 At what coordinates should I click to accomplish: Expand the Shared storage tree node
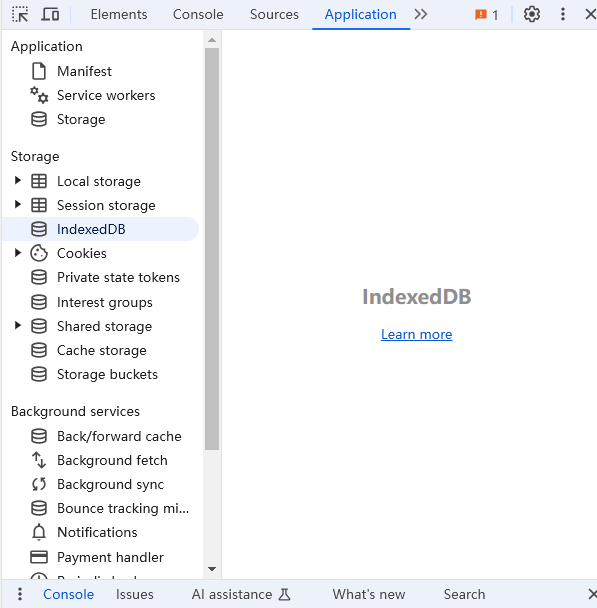pos(17,325)
